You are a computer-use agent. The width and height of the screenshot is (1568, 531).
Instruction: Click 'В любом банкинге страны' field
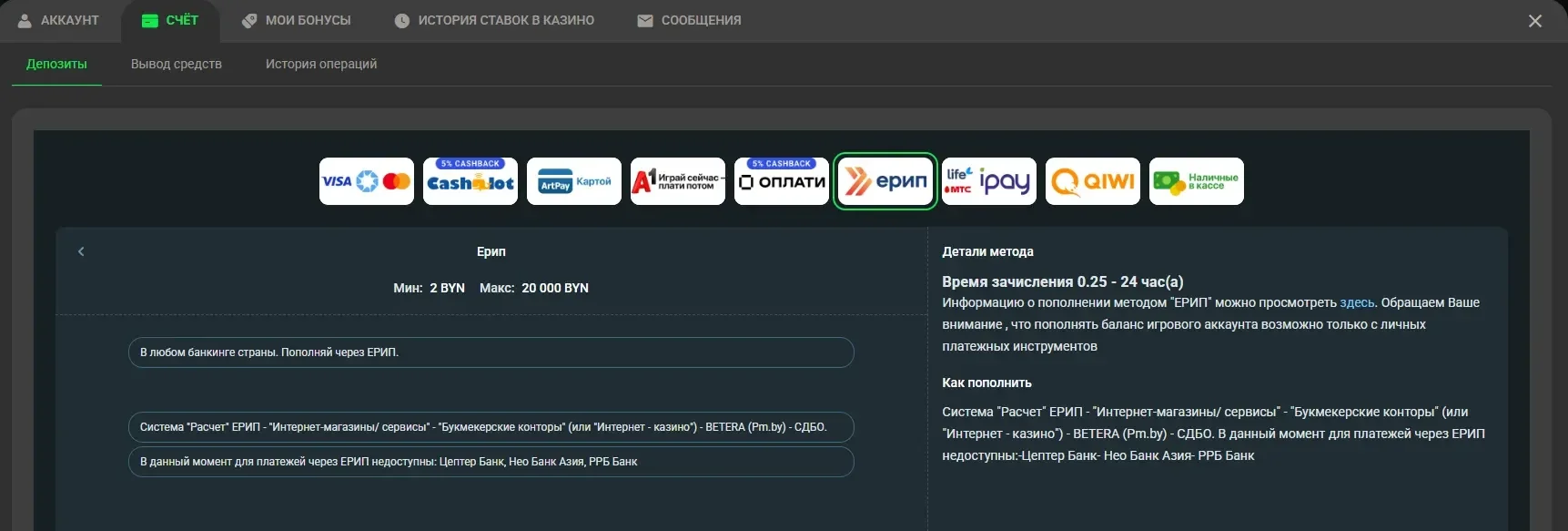coord(491,352)
